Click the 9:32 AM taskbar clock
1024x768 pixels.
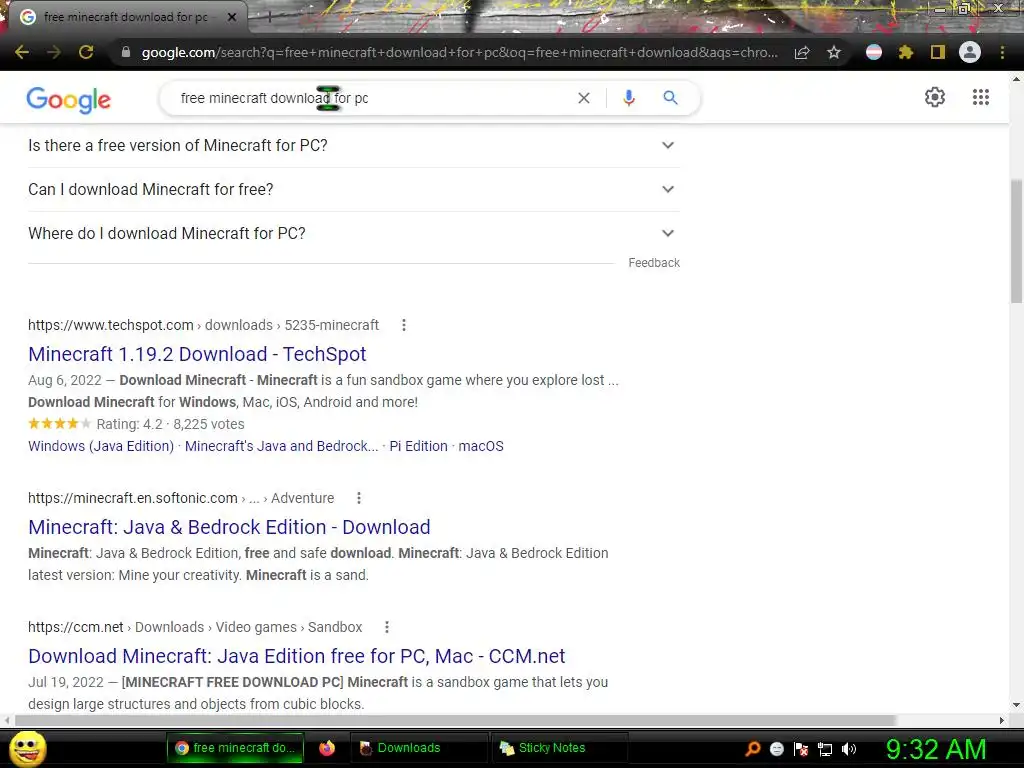[936, 749]
